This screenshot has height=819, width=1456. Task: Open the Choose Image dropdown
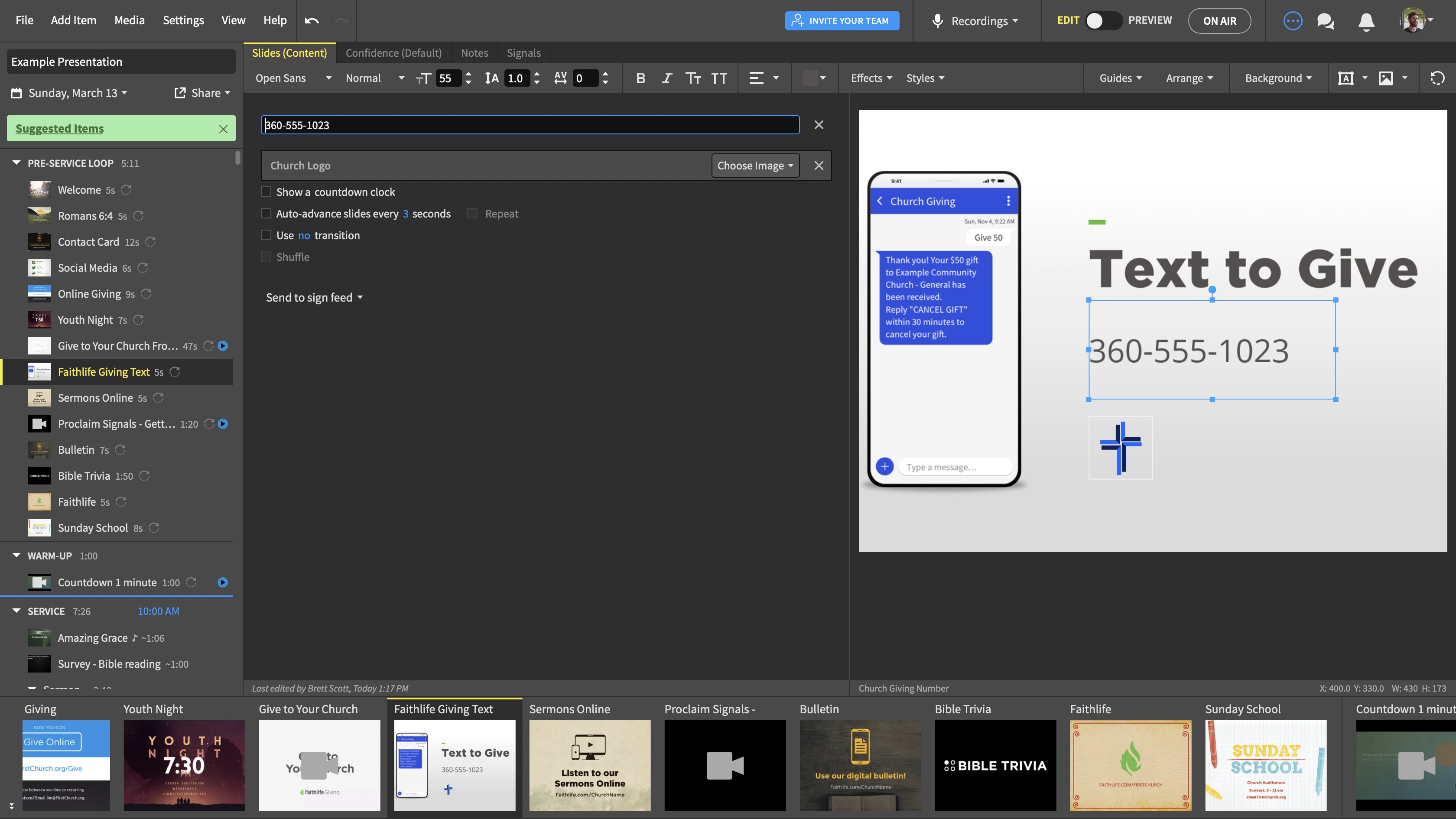(755, 166)
